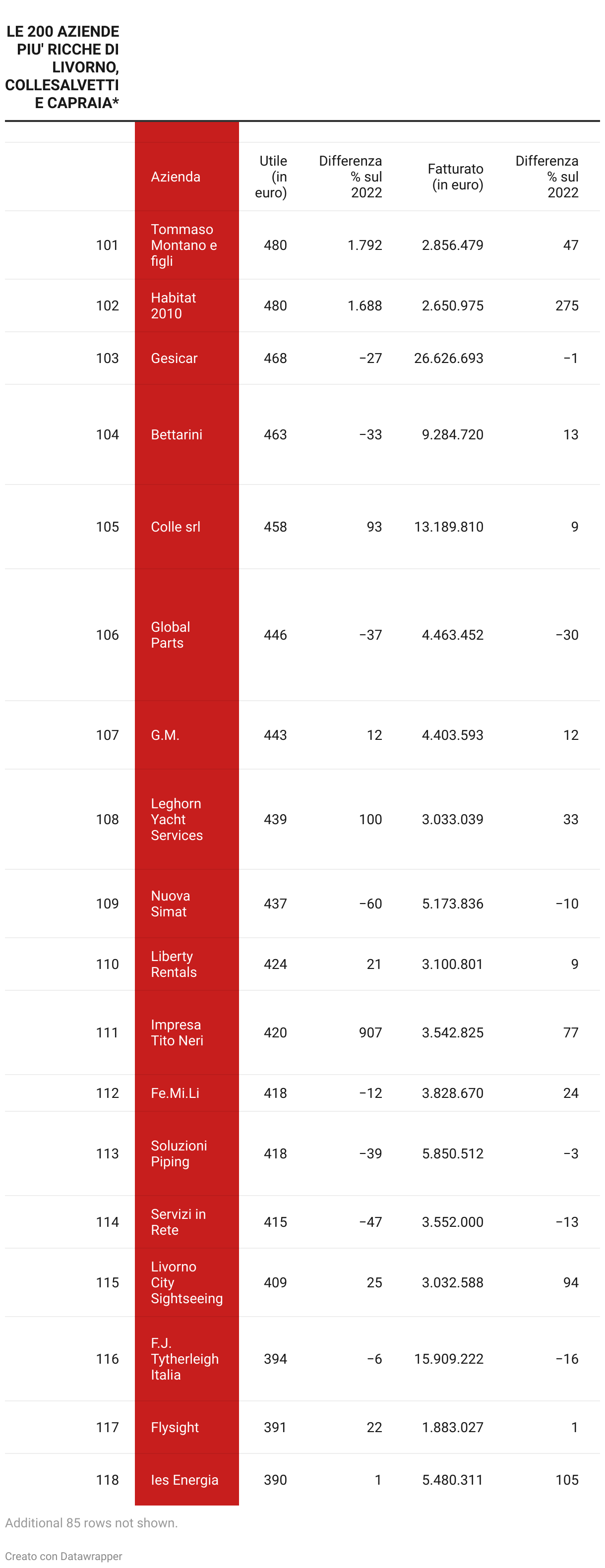The height and width of the screenshot is (1568, 605).
Task: Select the Livorno City Sightseeing cell
Action: pyautogui.click(x=187, y=1282)
